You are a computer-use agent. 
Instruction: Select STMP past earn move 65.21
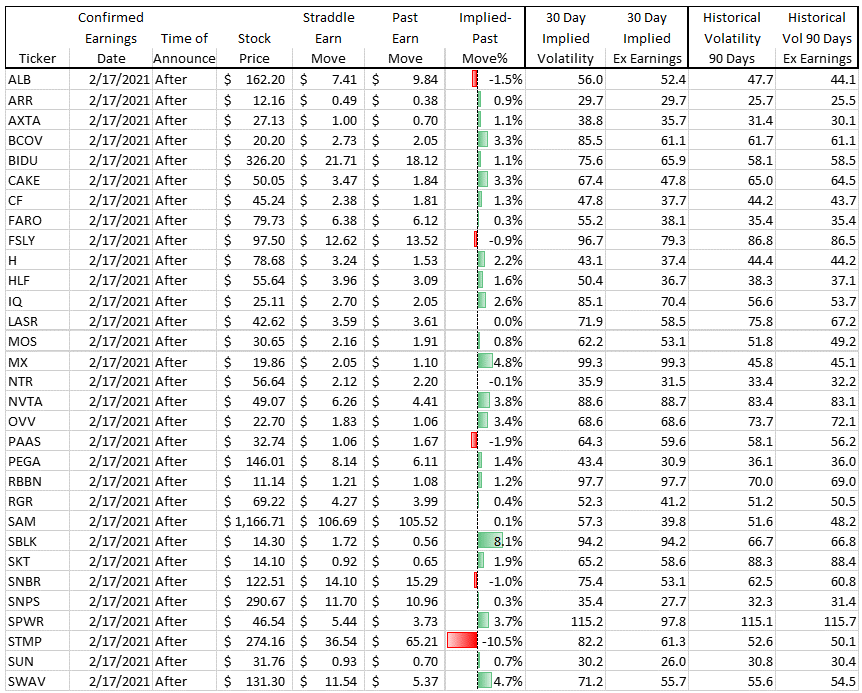pos(405,641)
